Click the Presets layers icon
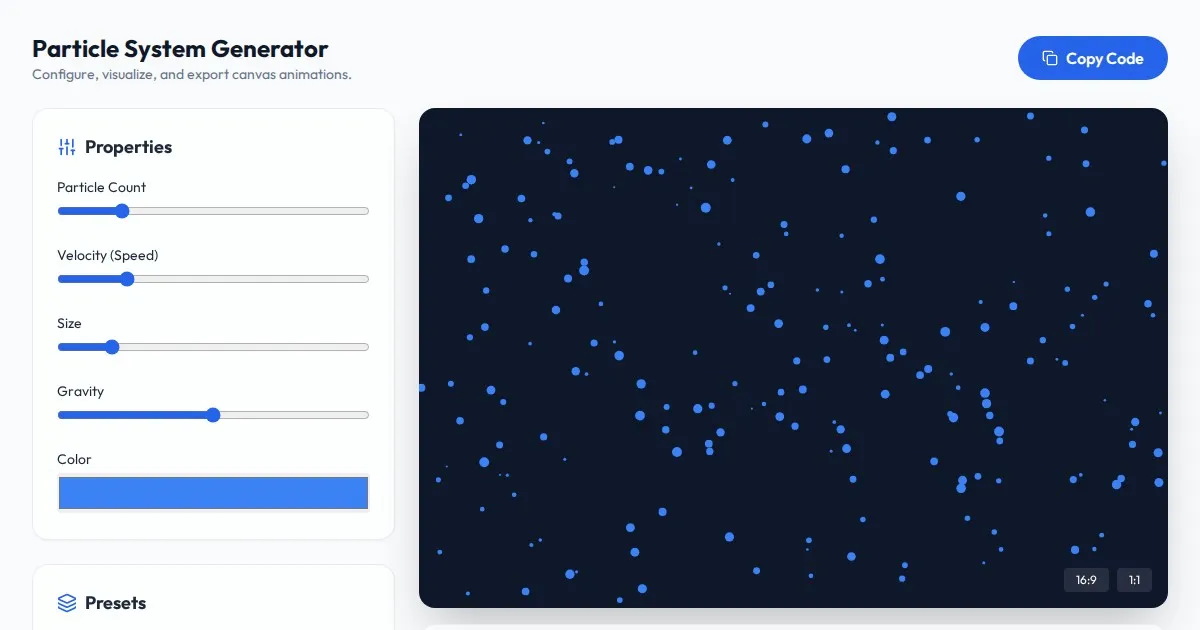The image size is (1200, 630). pos(67,603)
